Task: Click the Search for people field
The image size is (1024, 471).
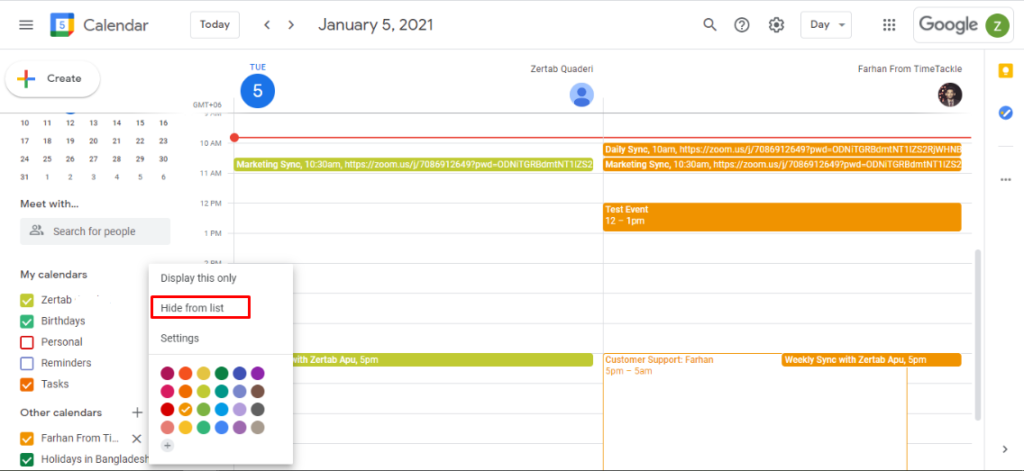Action: [95, 231]
